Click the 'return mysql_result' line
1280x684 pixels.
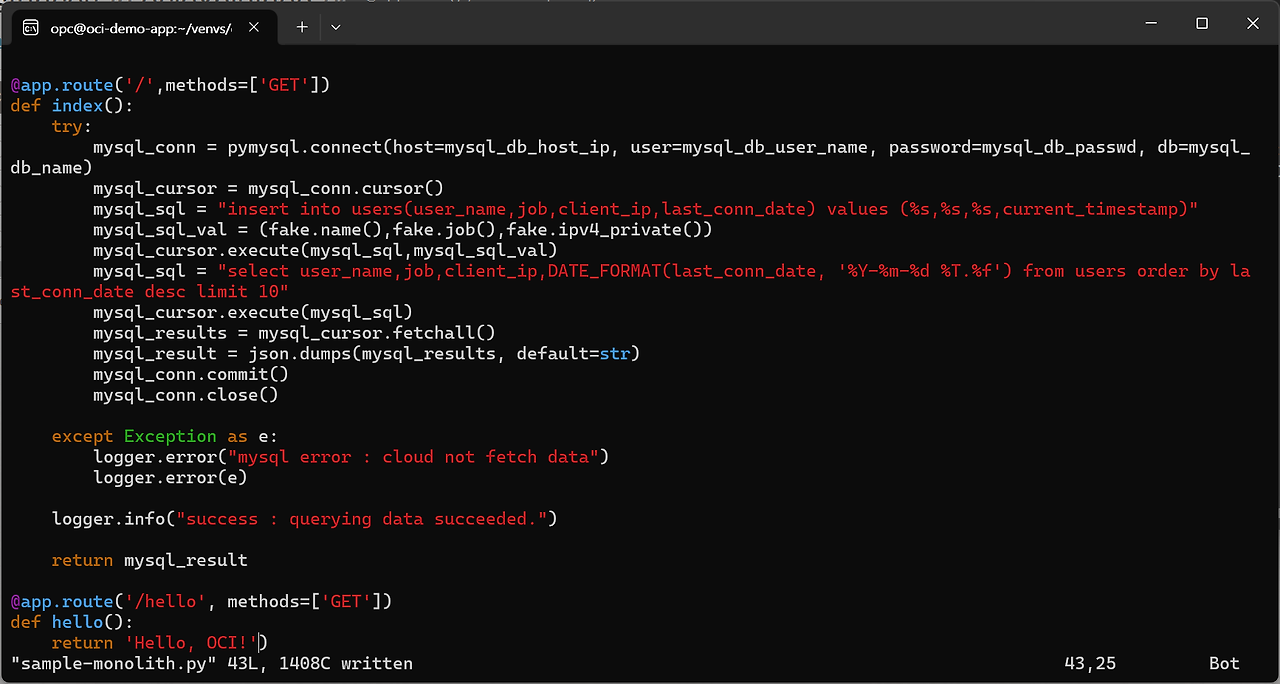point(150,560)
